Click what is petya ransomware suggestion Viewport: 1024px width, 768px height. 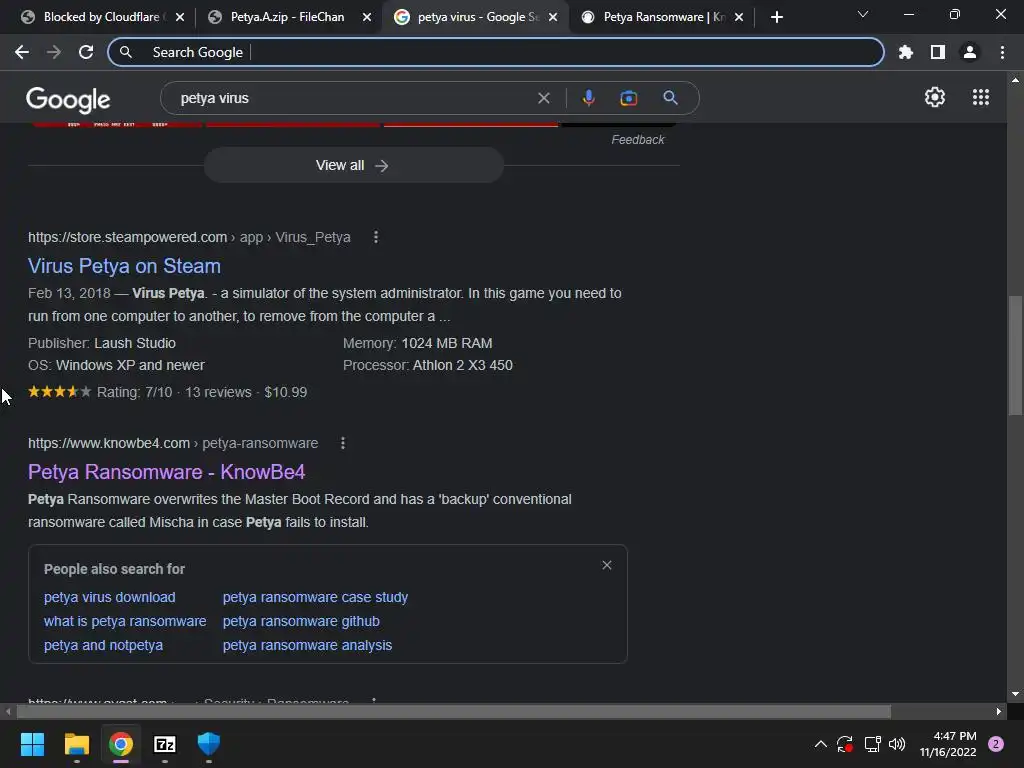[125, 621]
